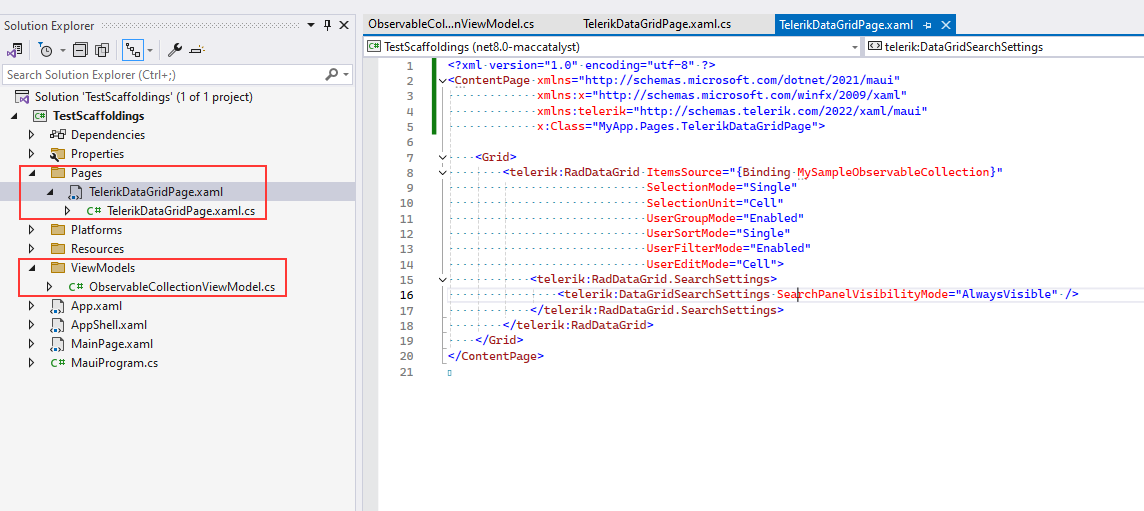Viewport: 1144px width, 511px height.
Task: Select TelerikDataGridPage.xaml in the tree
Action: [x=155, y=192]
